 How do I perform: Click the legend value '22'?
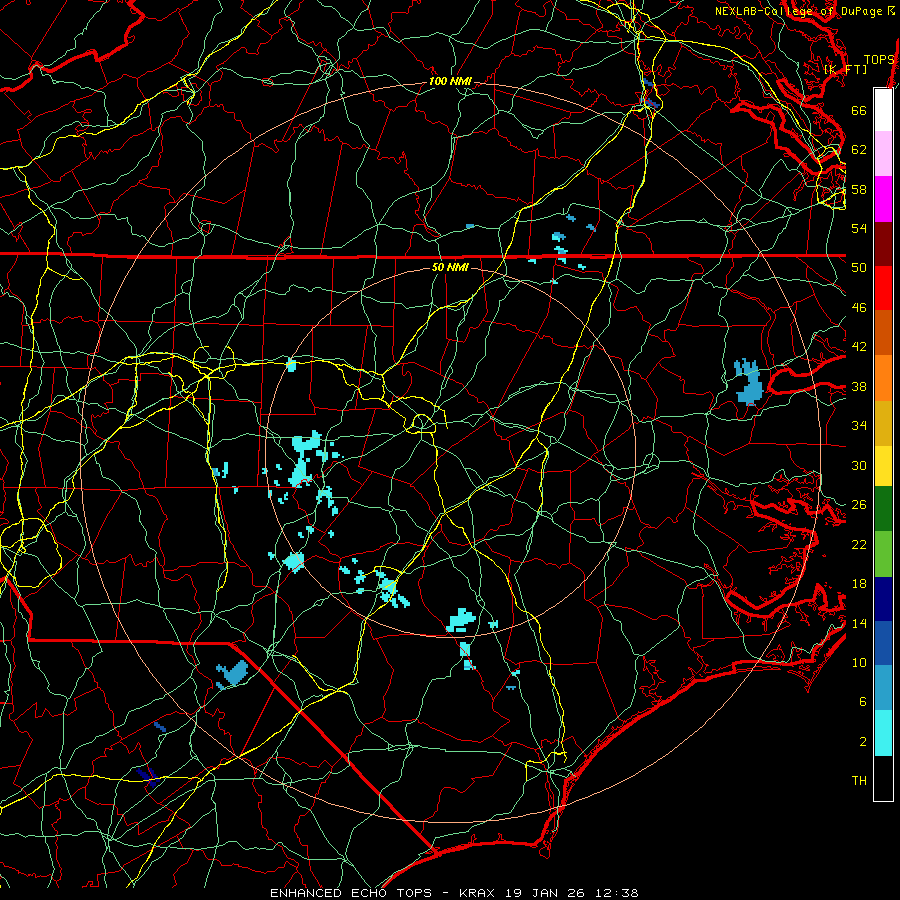tap(859, 545)
